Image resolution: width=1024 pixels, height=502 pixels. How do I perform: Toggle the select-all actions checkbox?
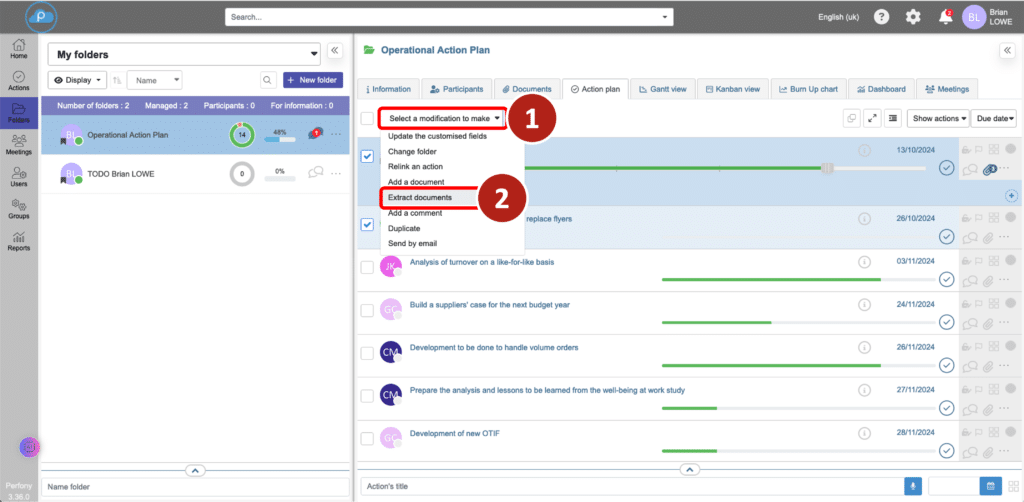pos(367,118)
